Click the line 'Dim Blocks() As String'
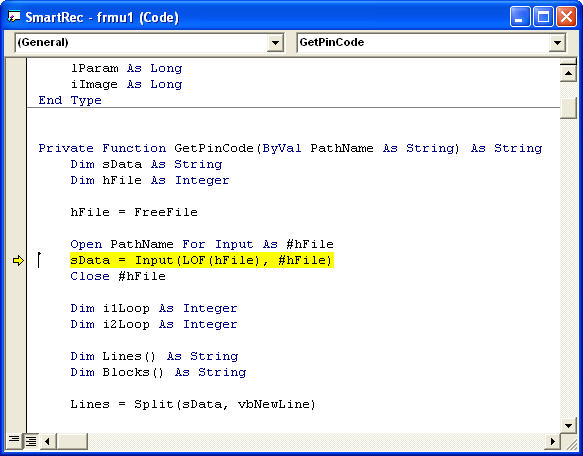Image resolution: width=583 pixels, height=456 pixels. [158, 372]
